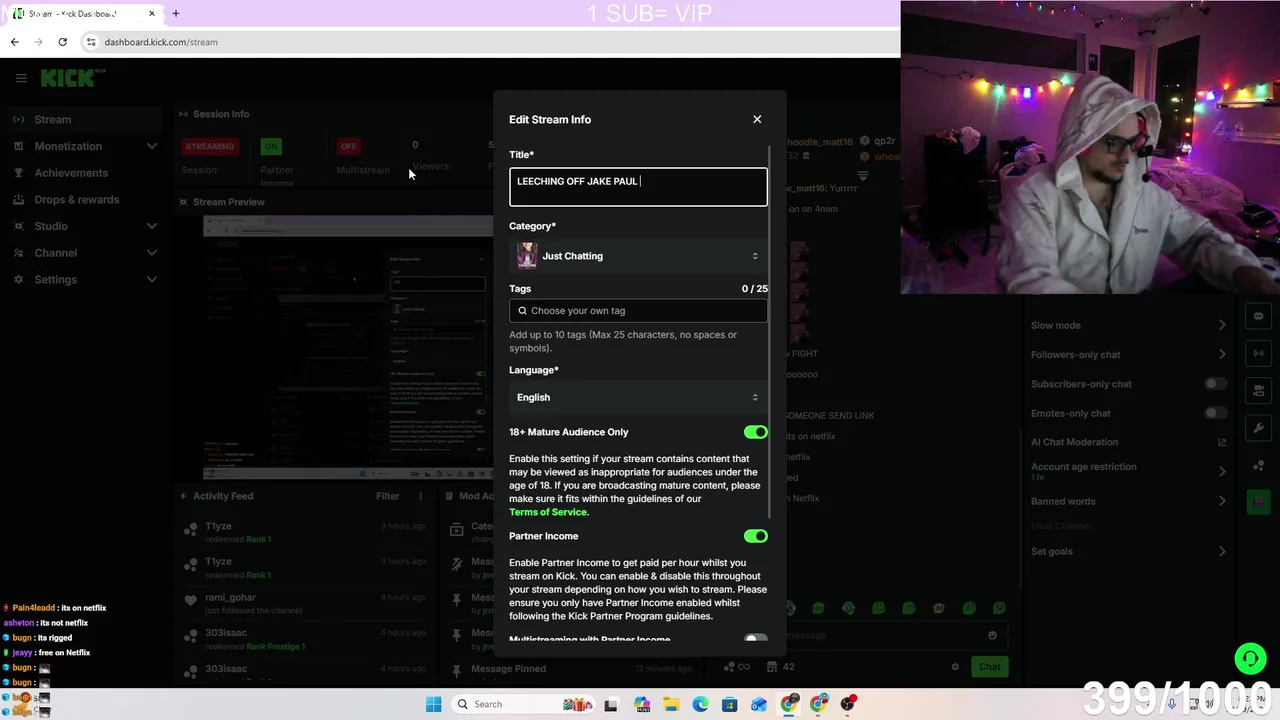The height and width of the screenshot is (720, 1280).
Task: Click in the stream Title text field
Action: (x=638, y=187)
